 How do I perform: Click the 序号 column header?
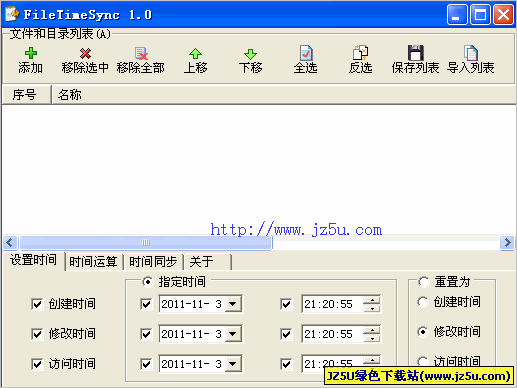pyautogui.click(x=27, y=95)
